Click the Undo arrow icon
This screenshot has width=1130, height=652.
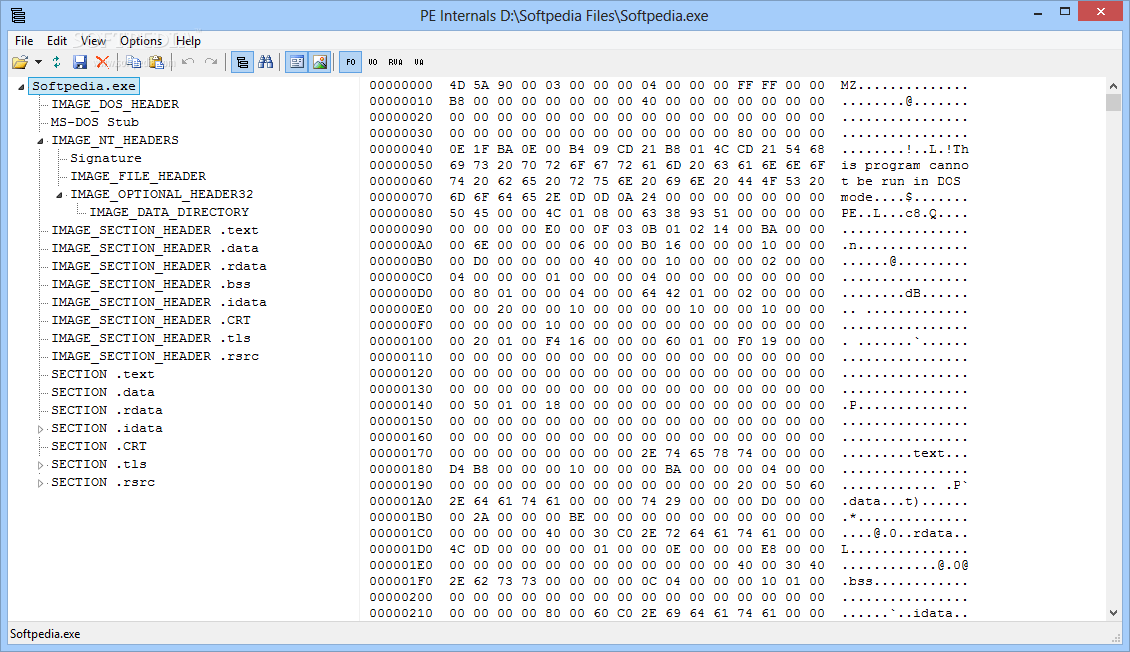pos(188,63)
